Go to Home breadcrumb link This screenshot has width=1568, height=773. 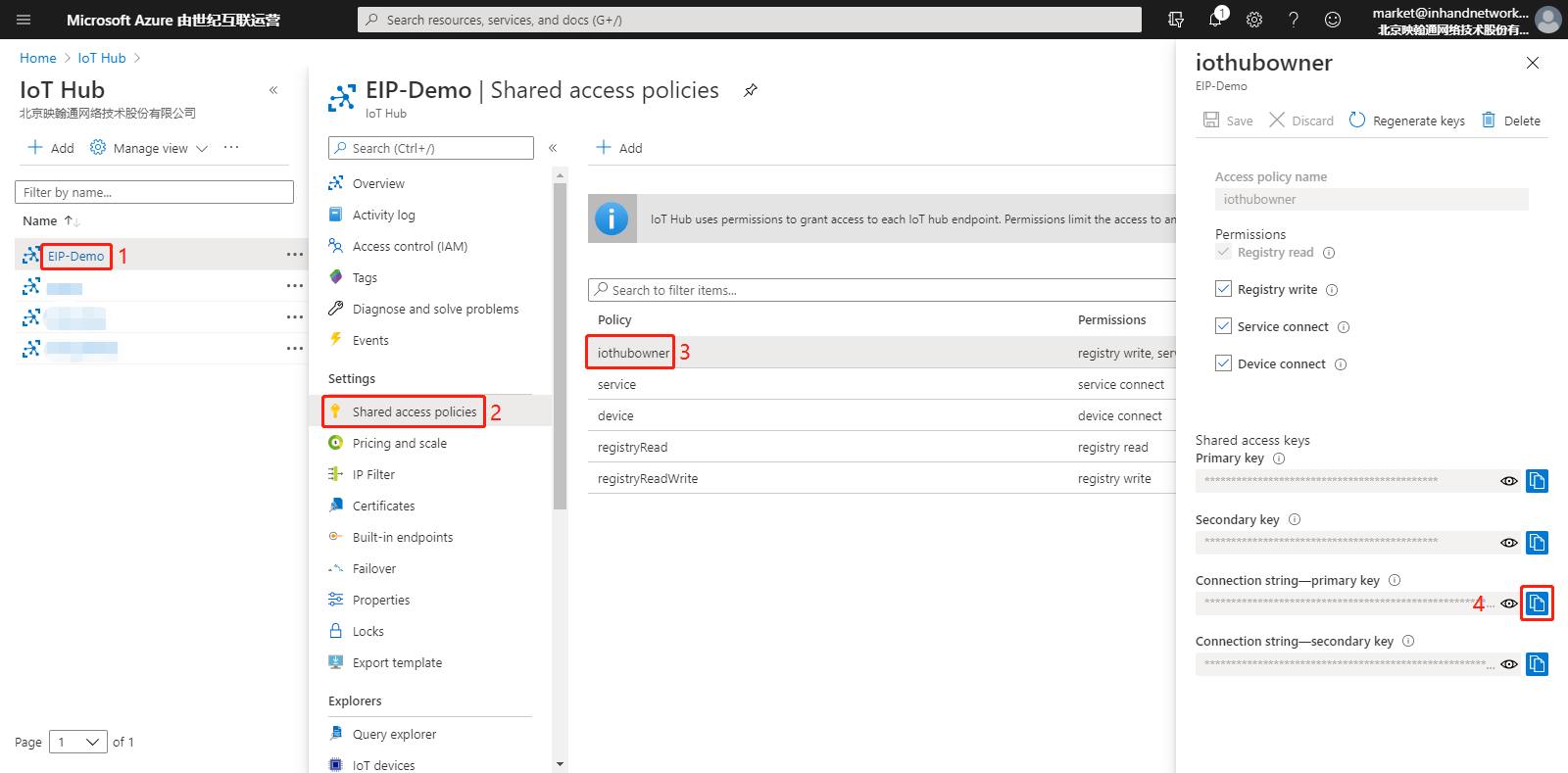38,58
